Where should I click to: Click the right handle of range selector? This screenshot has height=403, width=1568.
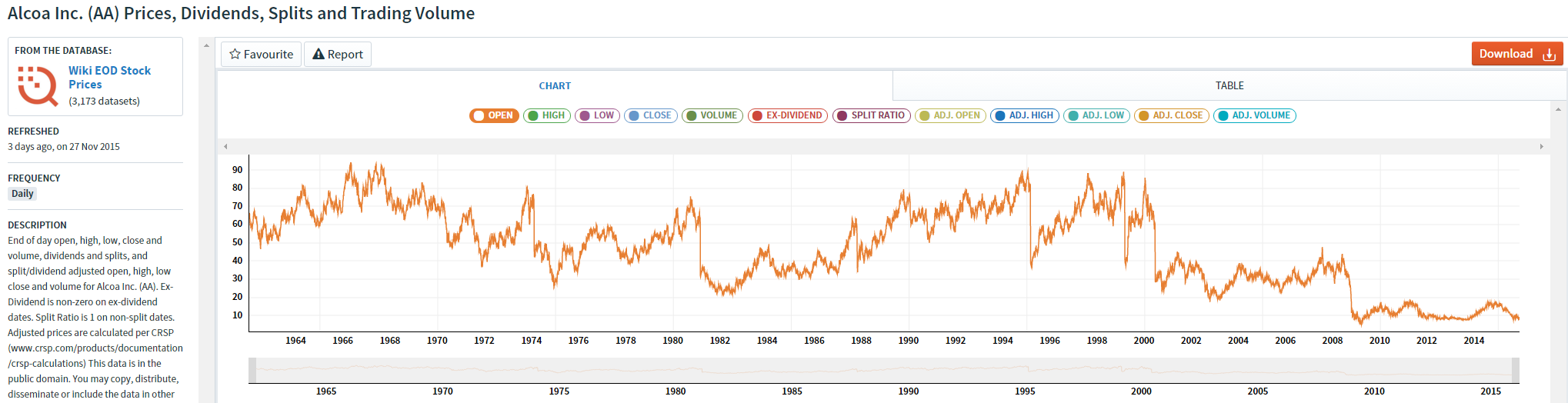(1516, 370)
